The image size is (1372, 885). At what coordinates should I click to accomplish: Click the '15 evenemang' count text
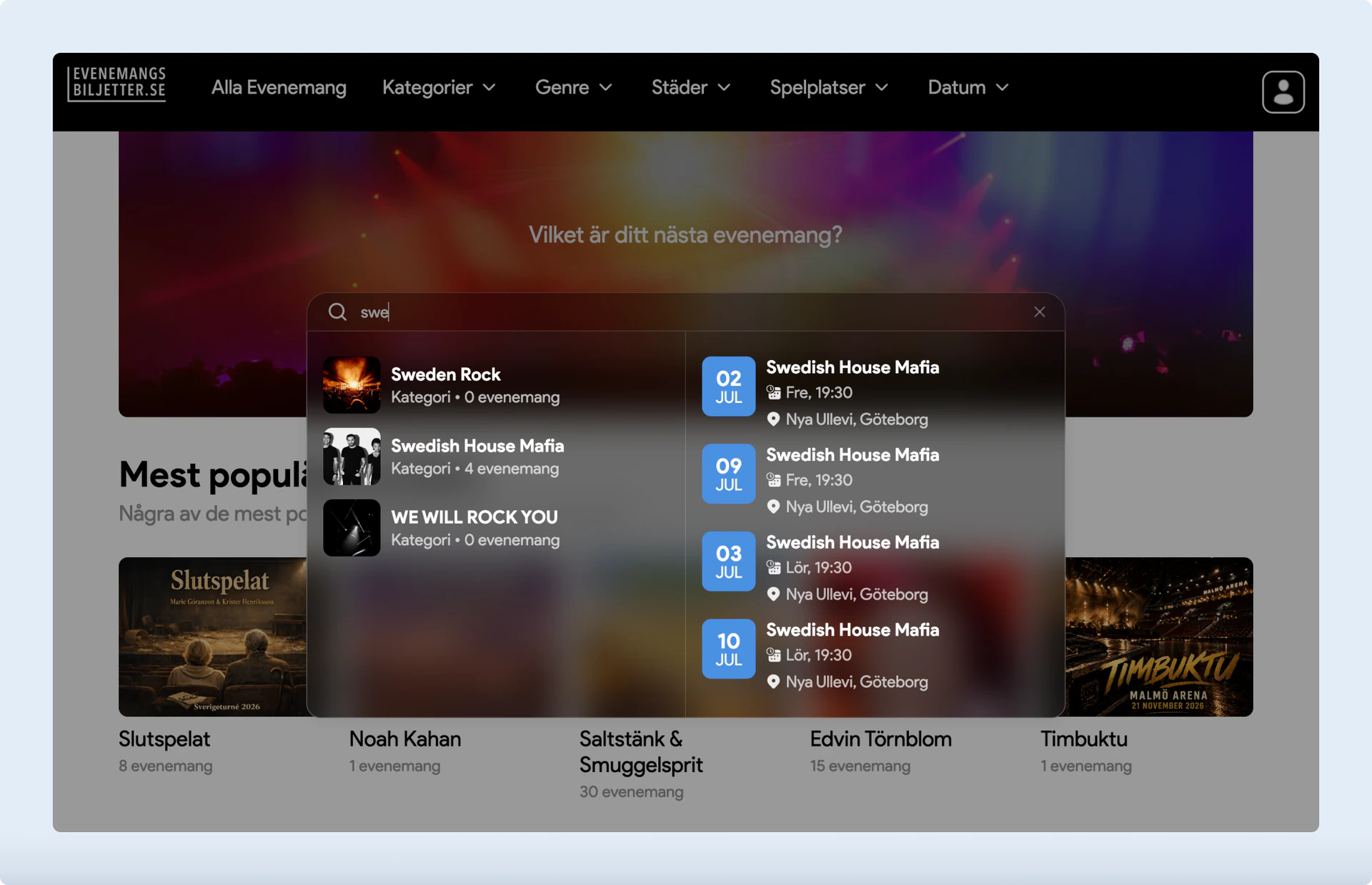tap(860, 766)
